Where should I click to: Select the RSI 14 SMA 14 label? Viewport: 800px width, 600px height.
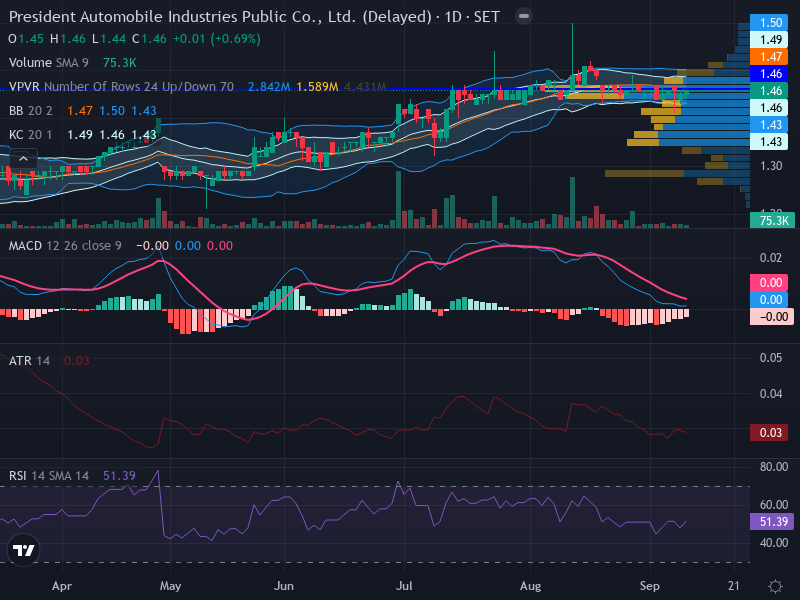(x=49, y=476)
